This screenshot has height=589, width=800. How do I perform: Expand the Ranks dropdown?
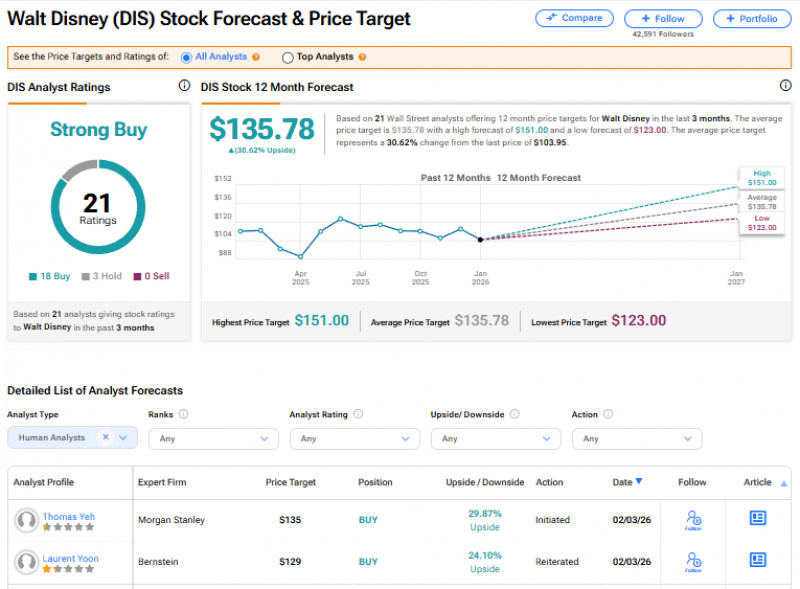(x=214, y=438)
